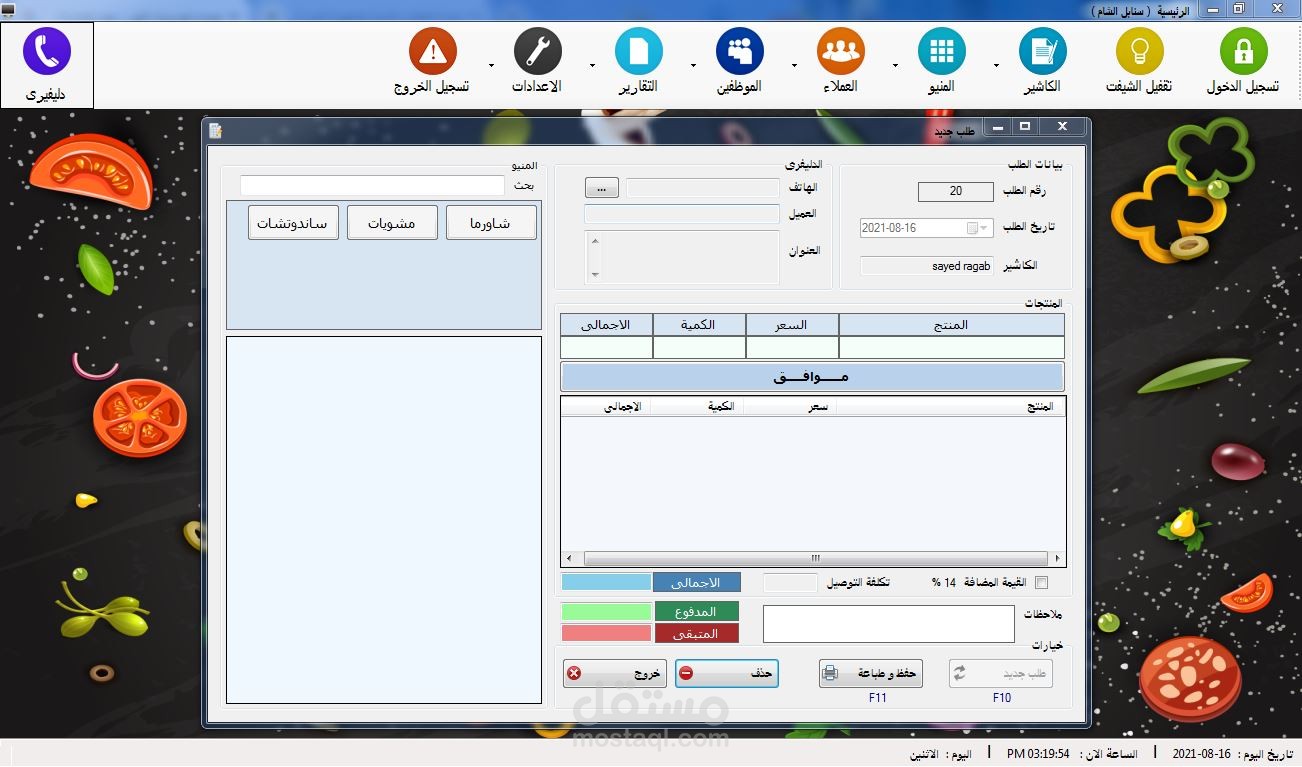The image size is (1302, 767).
Task: Click the سعر list column header
Action: [x=790, y=407]
